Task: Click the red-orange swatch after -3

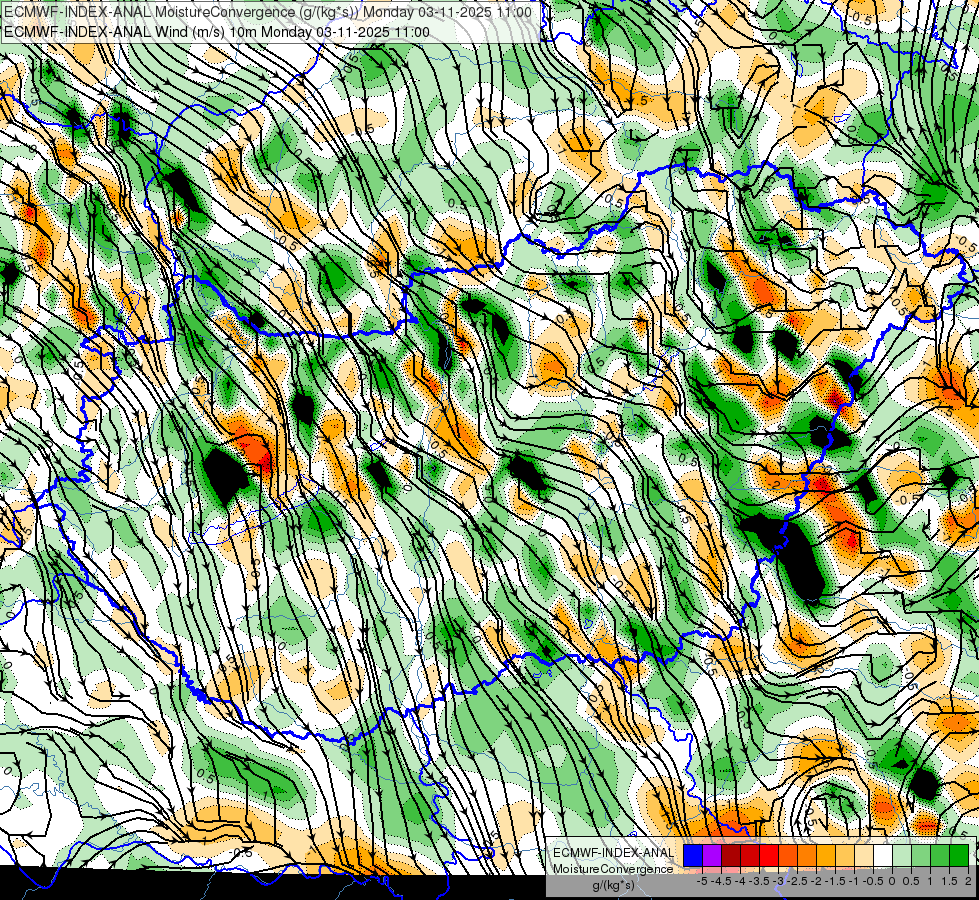Action: (788, 855)
